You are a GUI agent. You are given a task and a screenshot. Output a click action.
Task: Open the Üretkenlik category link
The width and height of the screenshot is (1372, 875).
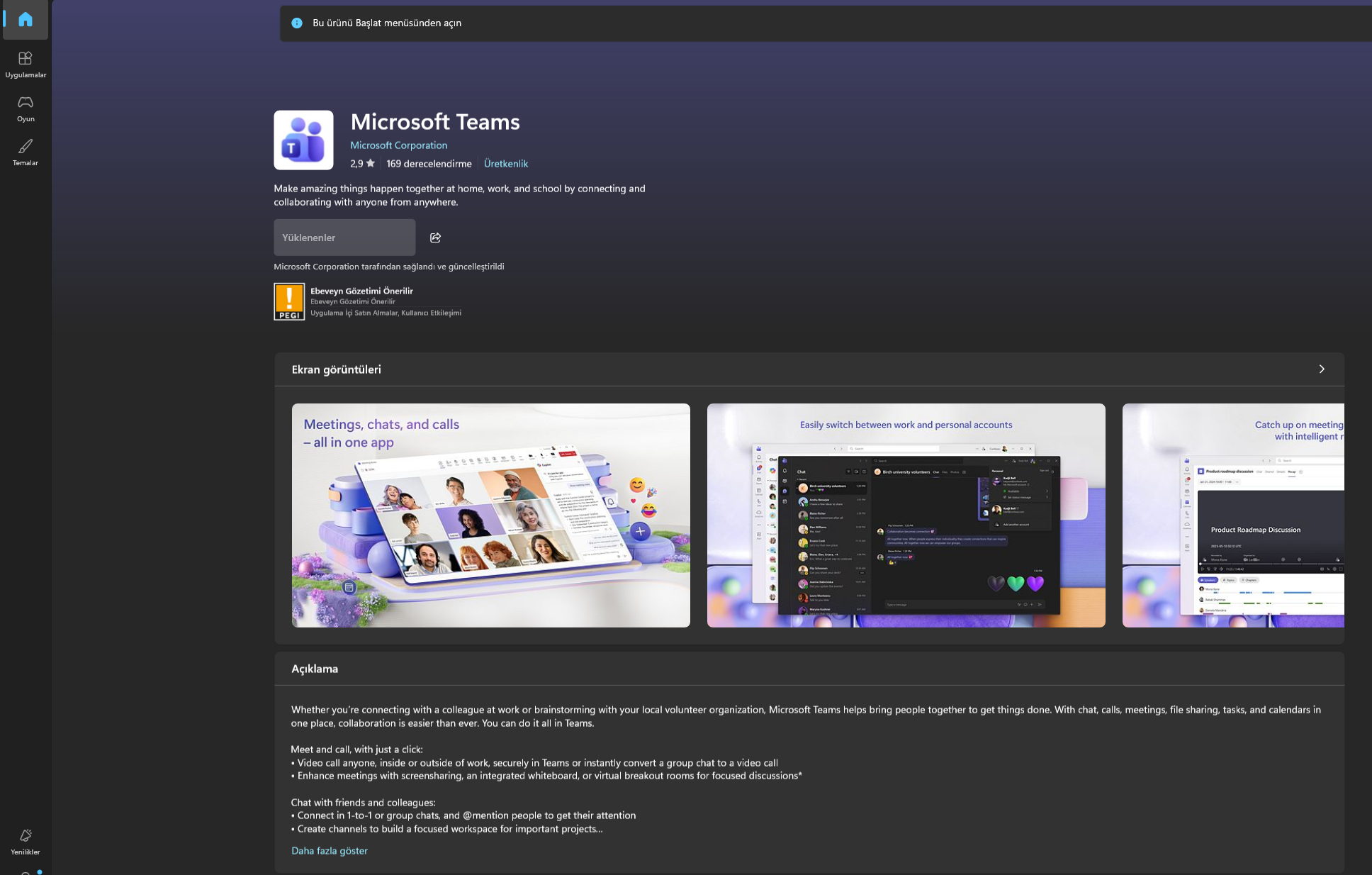(x=506, y=163)
